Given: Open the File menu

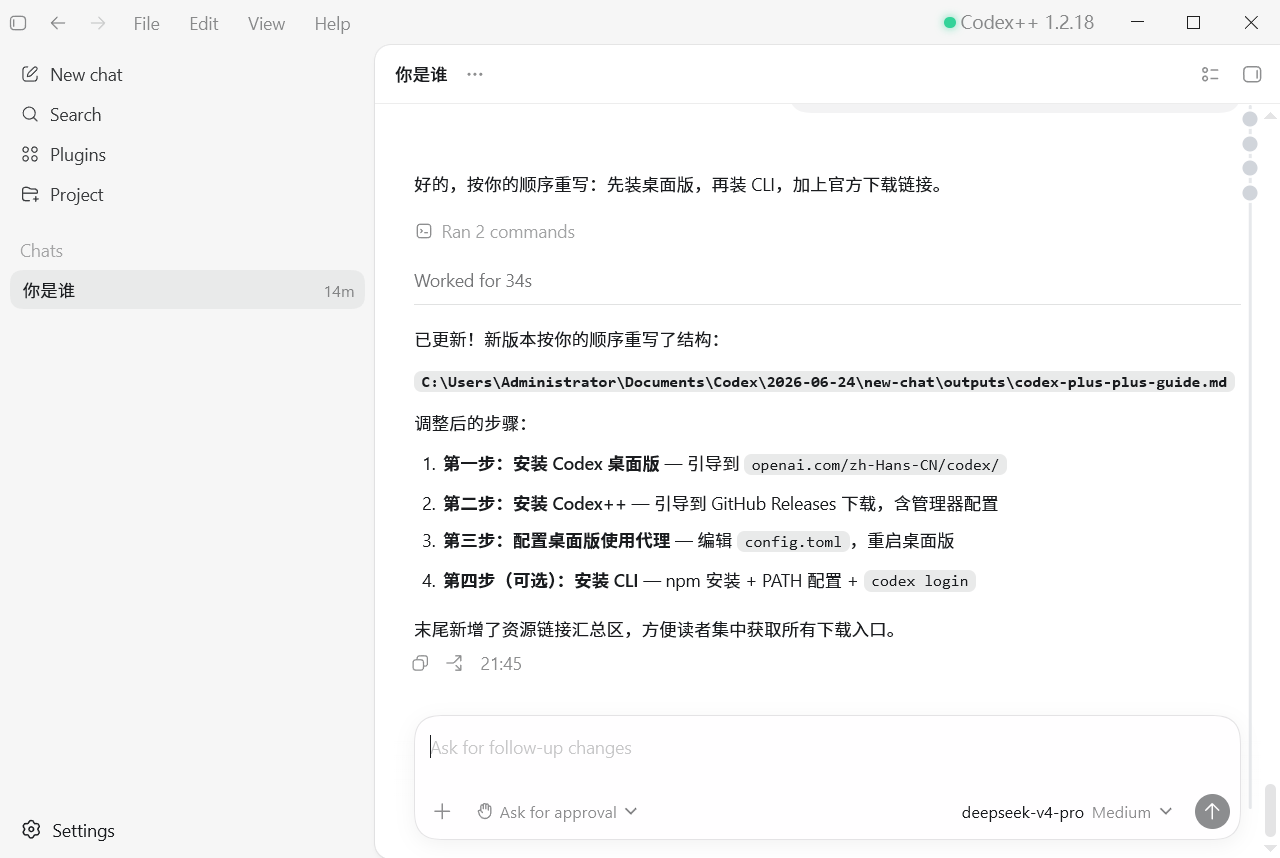Looking at the screenshot, I should coord(146,23).
